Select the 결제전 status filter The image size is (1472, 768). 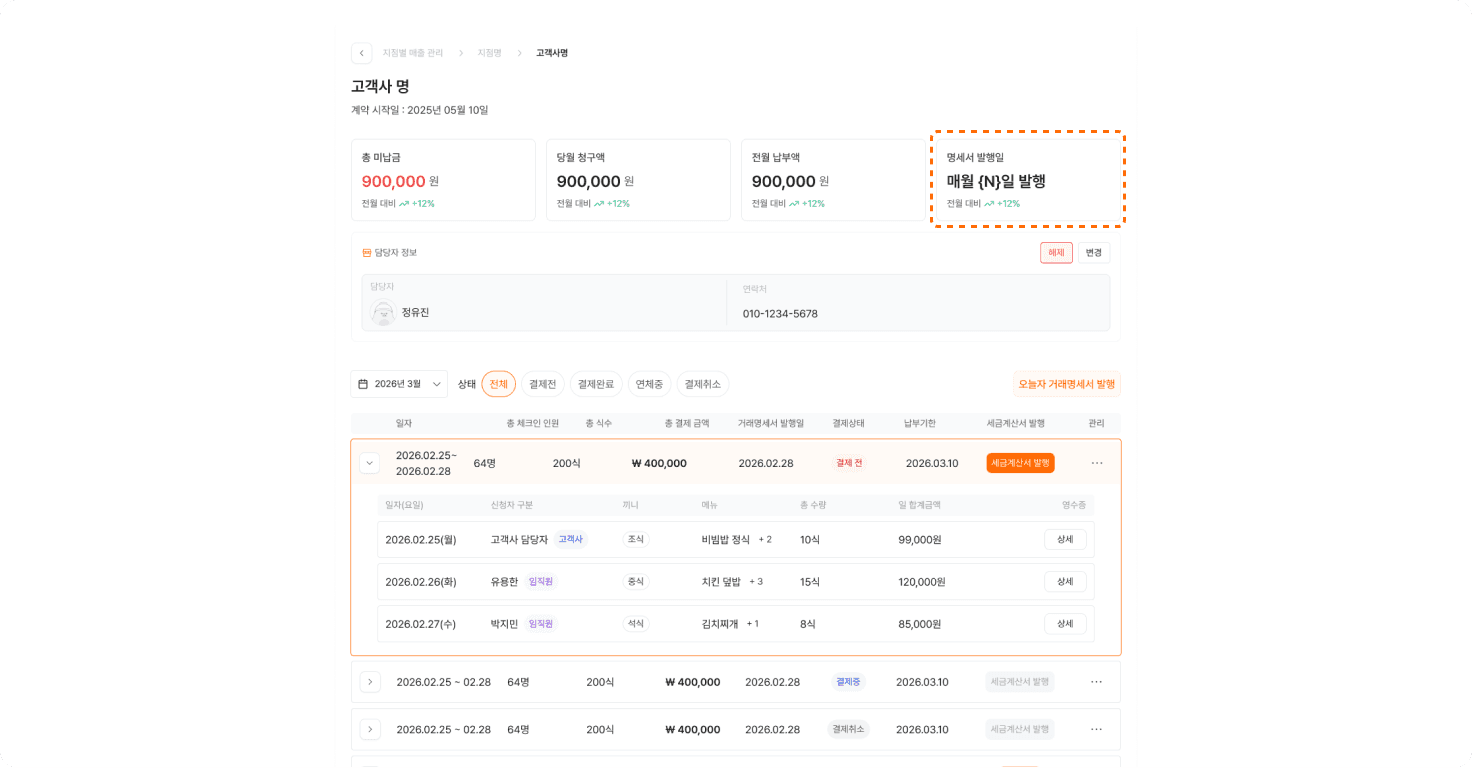click(542, 384)
